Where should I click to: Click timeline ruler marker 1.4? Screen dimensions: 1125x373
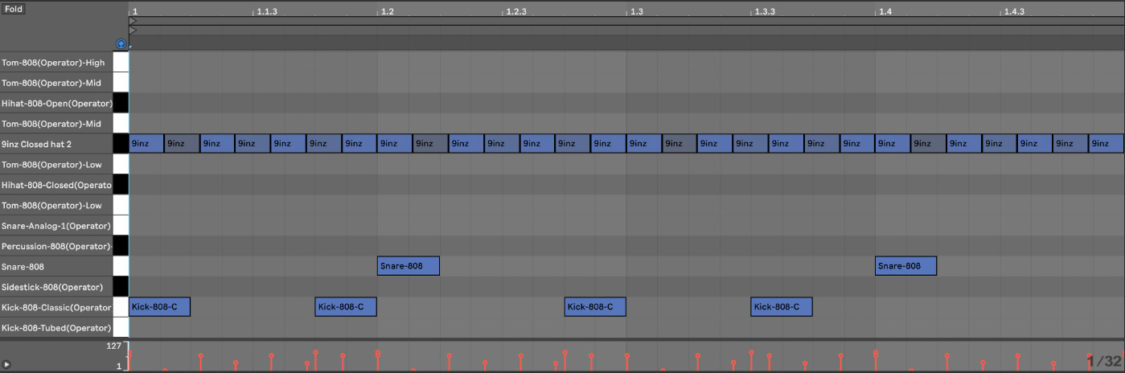tap(885, 12)
